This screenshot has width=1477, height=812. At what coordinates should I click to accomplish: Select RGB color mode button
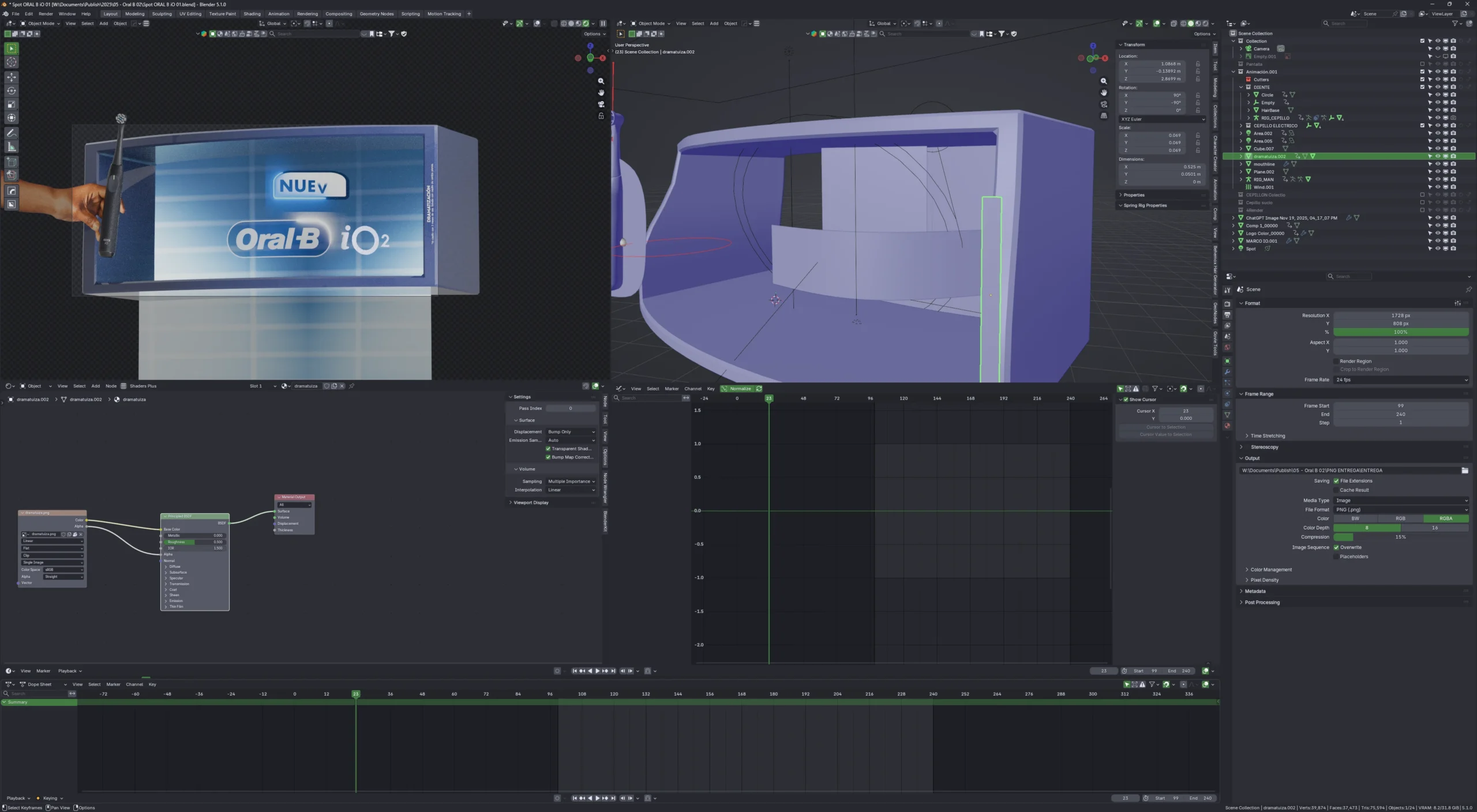(1400, 519)
